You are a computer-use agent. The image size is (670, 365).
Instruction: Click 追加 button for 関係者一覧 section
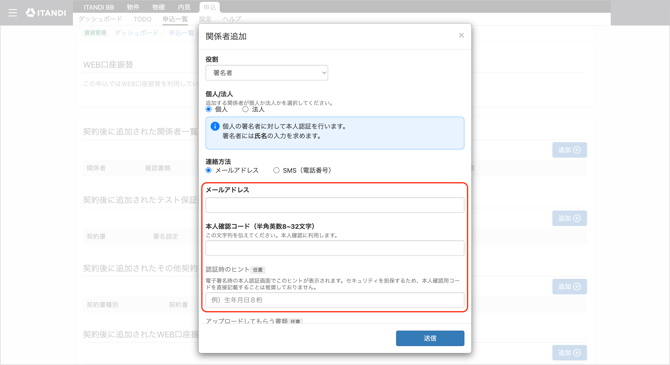tap(569, 150)
